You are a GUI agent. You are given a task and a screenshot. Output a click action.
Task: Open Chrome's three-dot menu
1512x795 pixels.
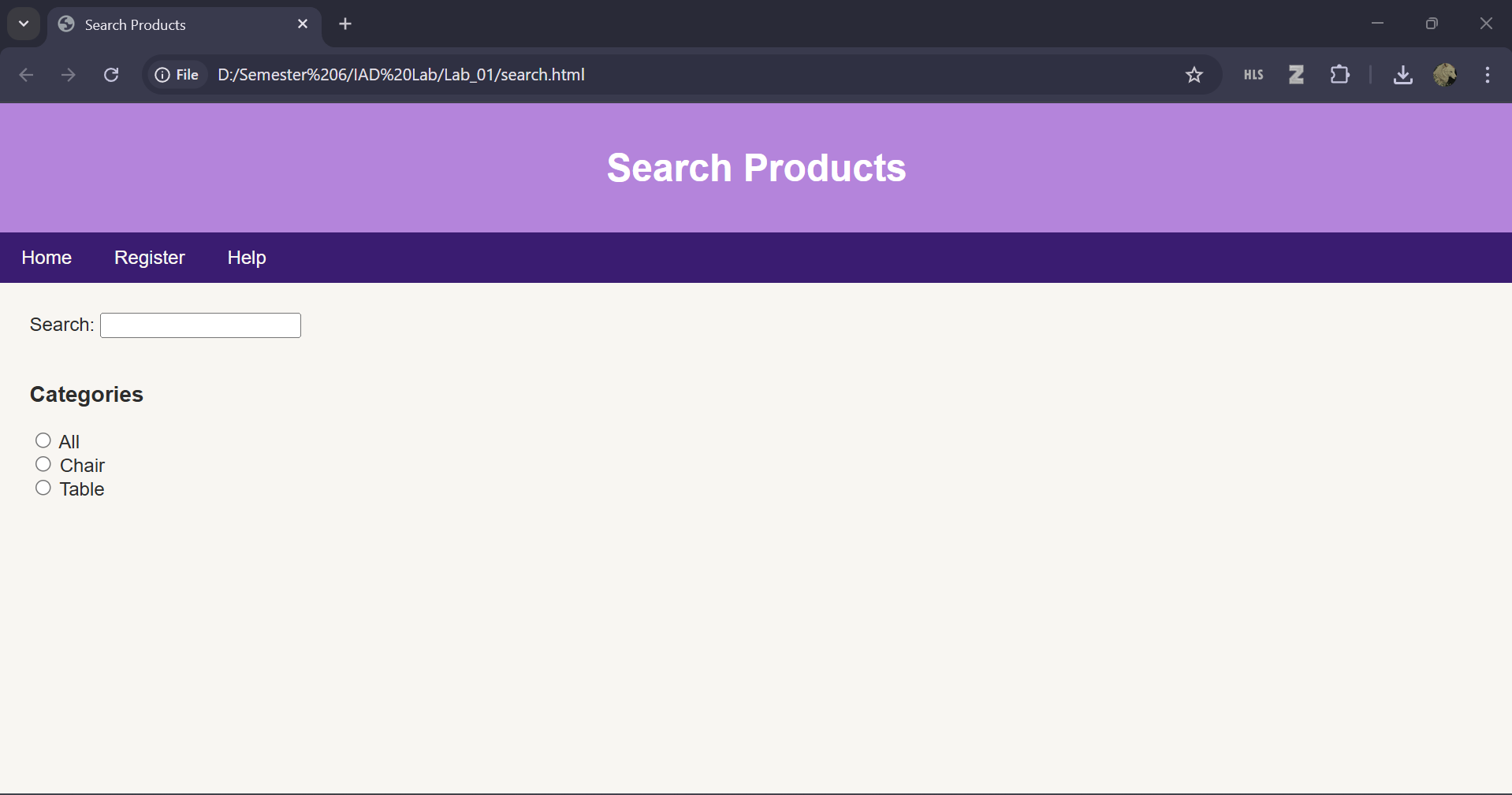pyautogui.click(x=1487, y=75)
